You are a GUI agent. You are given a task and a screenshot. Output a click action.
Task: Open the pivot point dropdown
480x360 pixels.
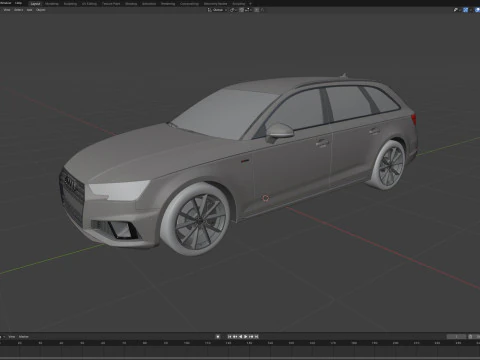click(233, 10)
